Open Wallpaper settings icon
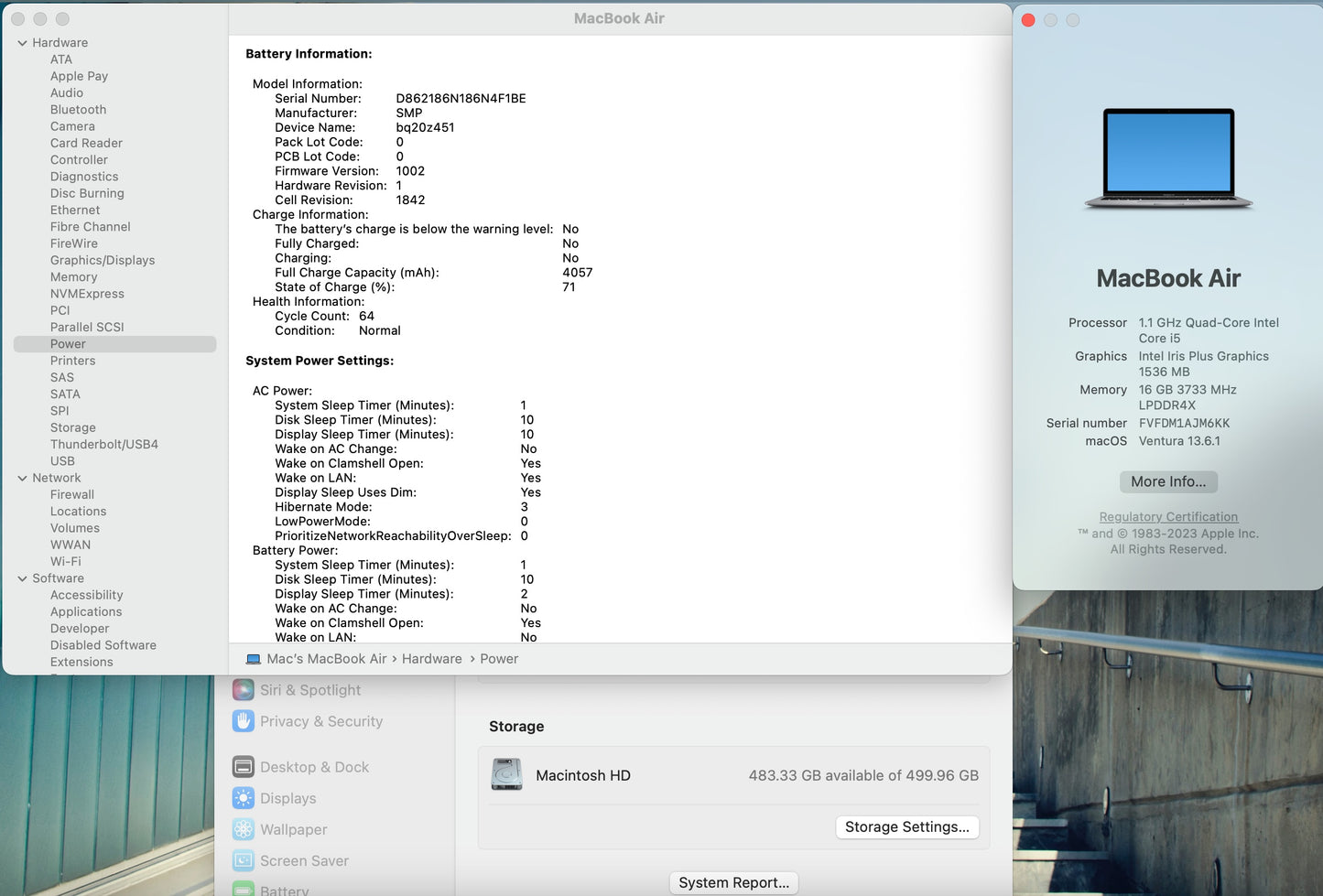This screenshot has width=1323, height=896. [x=243, y=829]
